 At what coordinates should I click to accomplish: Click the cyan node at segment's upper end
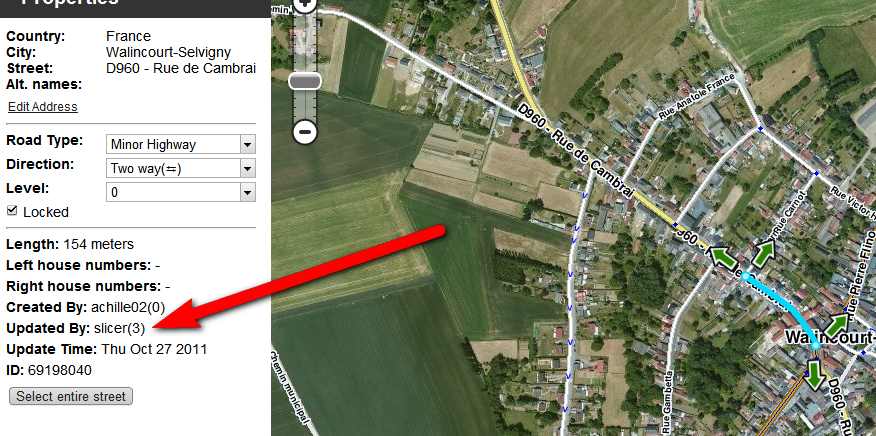click(x=745, y=276)
